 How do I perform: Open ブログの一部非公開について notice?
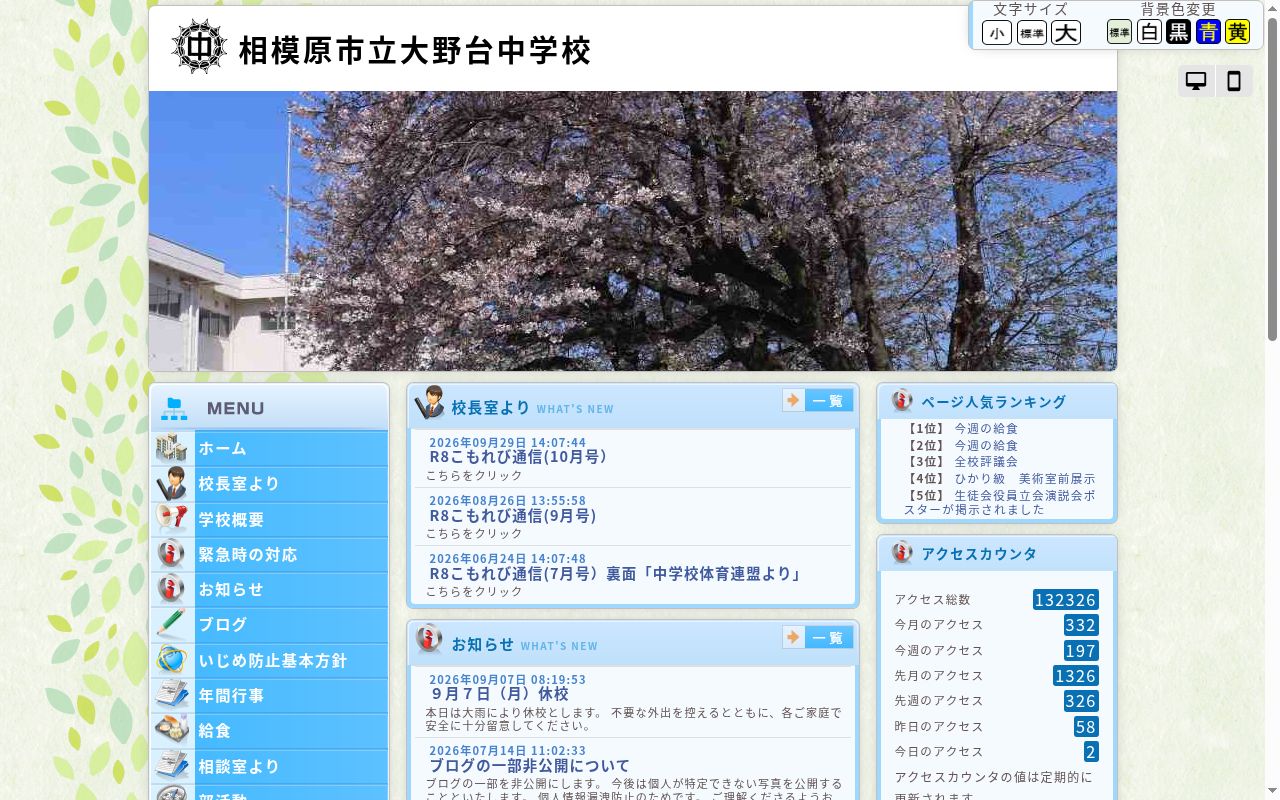[x=529, y=766]
